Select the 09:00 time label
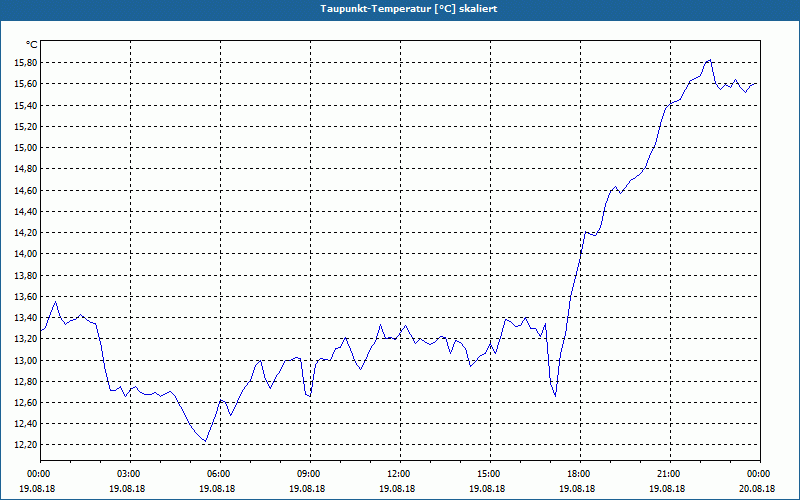 coord(310,473)
